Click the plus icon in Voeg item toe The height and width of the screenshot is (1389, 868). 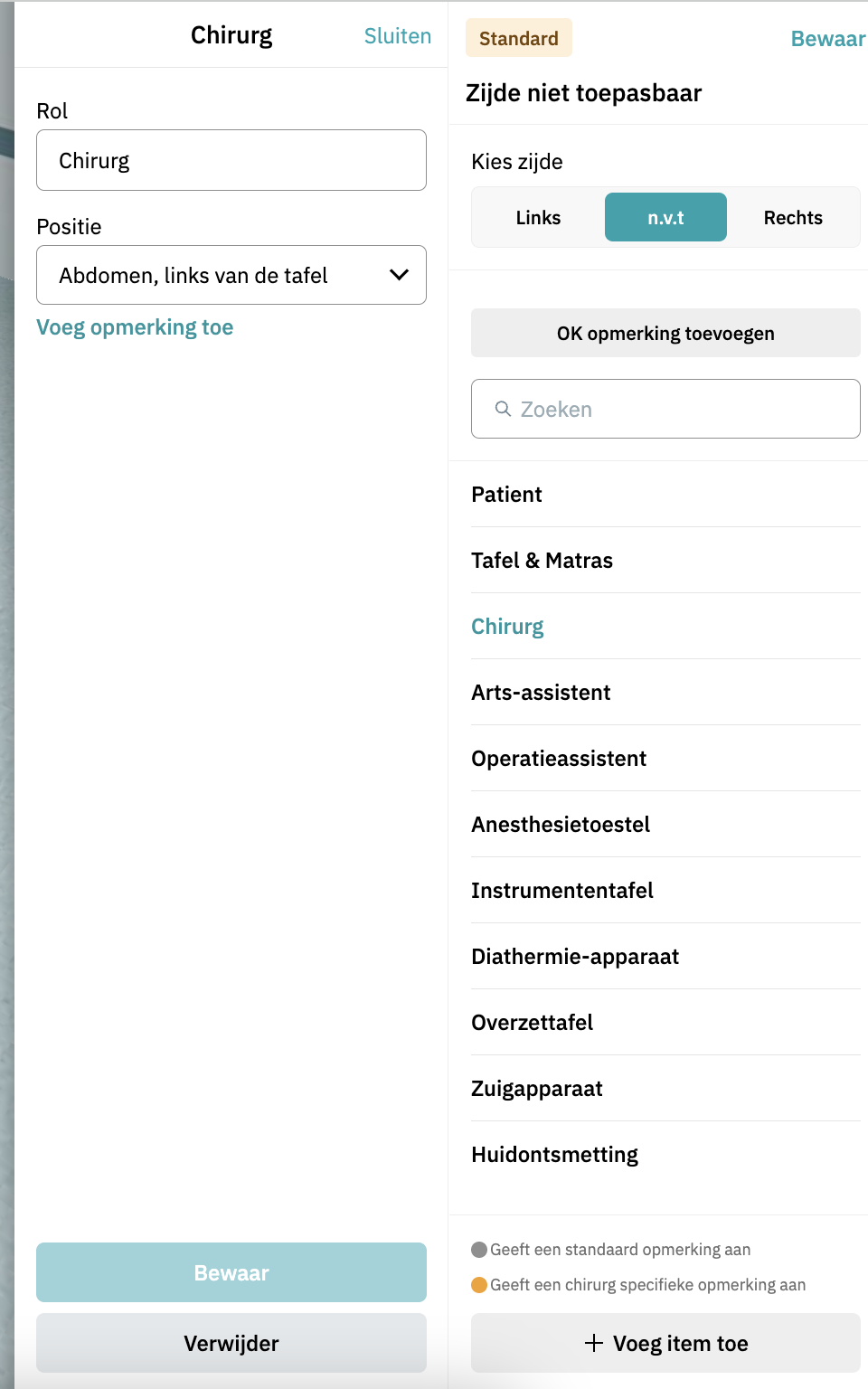pos(593,1343)
